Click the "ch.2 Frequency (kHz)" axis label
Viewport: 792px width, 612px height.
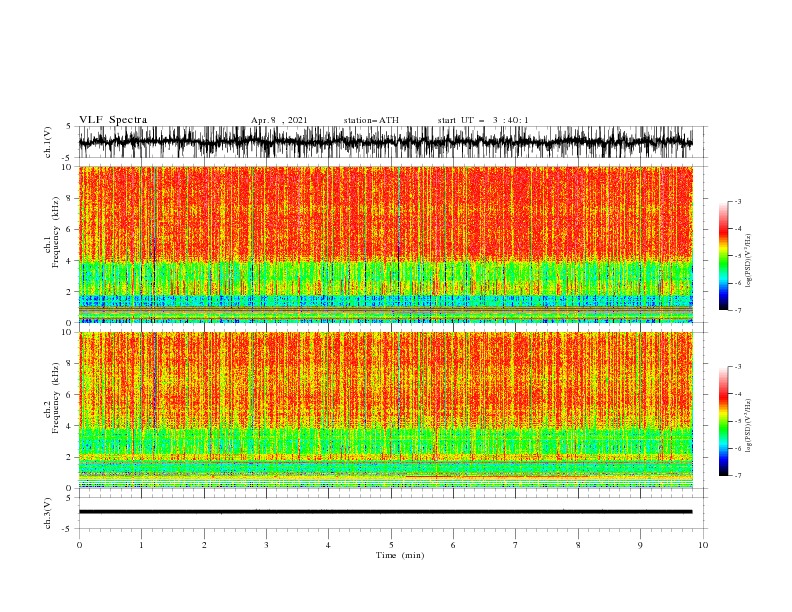click(x=52, y=397)
